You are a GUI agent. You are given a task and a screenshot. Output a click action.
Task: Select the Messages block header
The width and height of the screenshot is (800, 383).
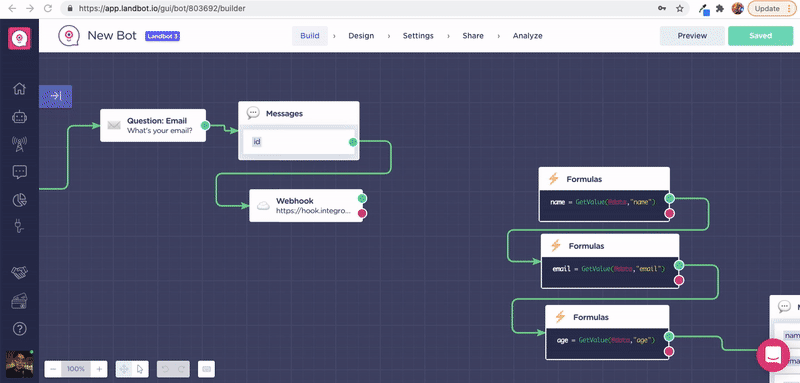298,113
